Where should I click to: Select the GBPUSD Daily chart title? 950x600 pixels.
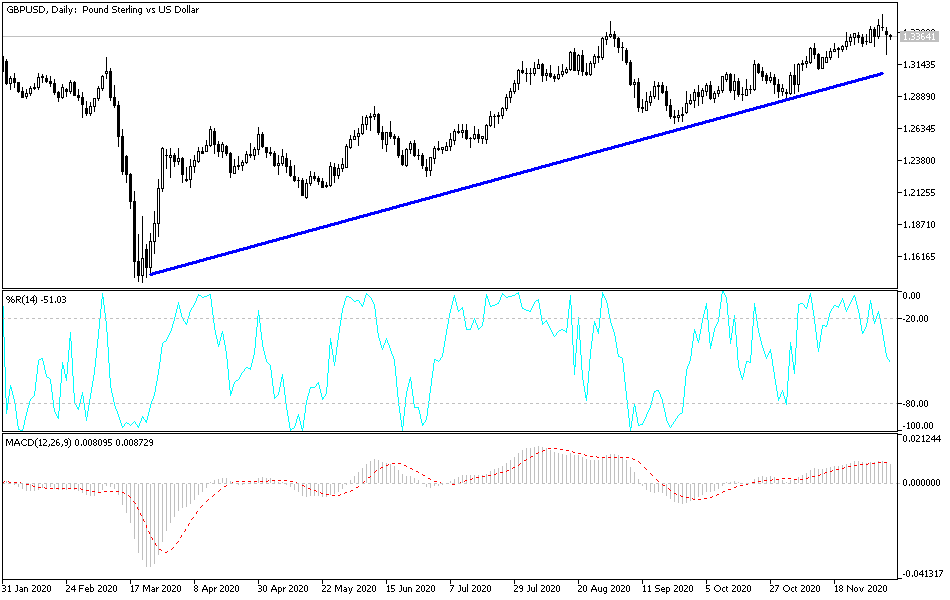[102, 10]
